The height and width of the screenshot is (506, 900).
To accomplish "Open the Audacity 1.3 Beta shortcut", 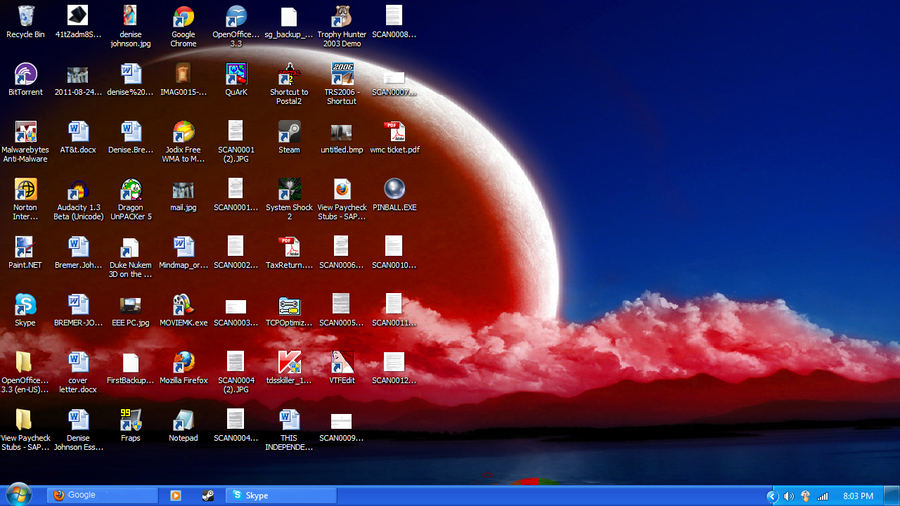I will (x=78, y=190).
